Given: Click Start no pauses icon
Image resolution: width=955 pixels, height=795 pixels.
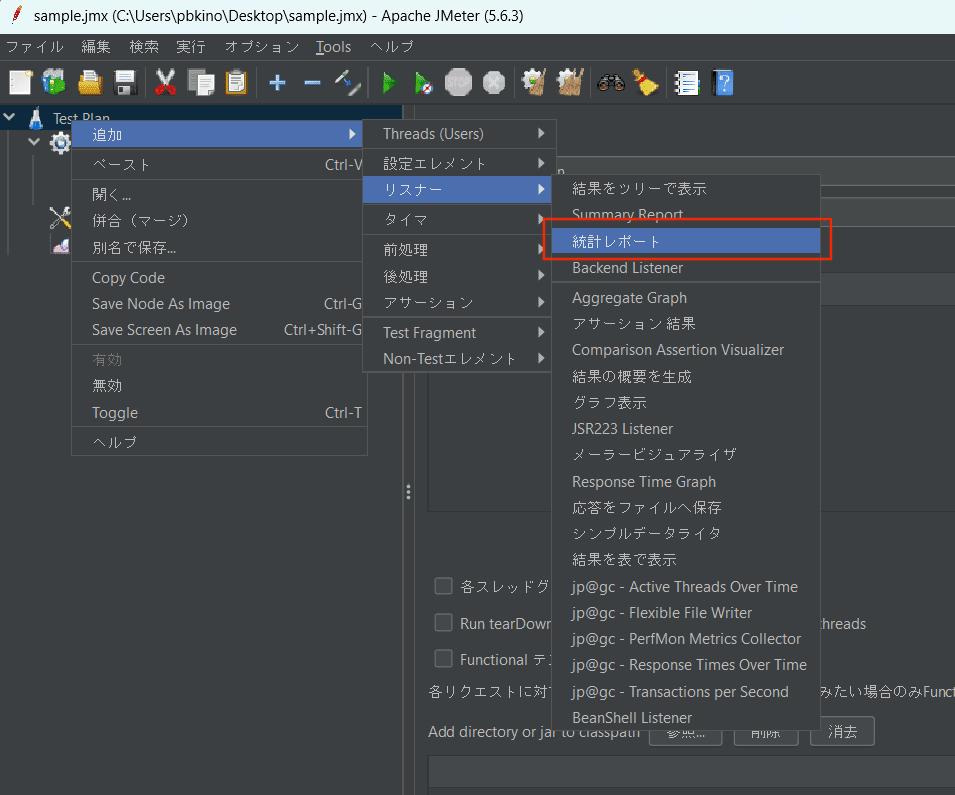Looking at the screenshot, I should (x=423, y=82).
